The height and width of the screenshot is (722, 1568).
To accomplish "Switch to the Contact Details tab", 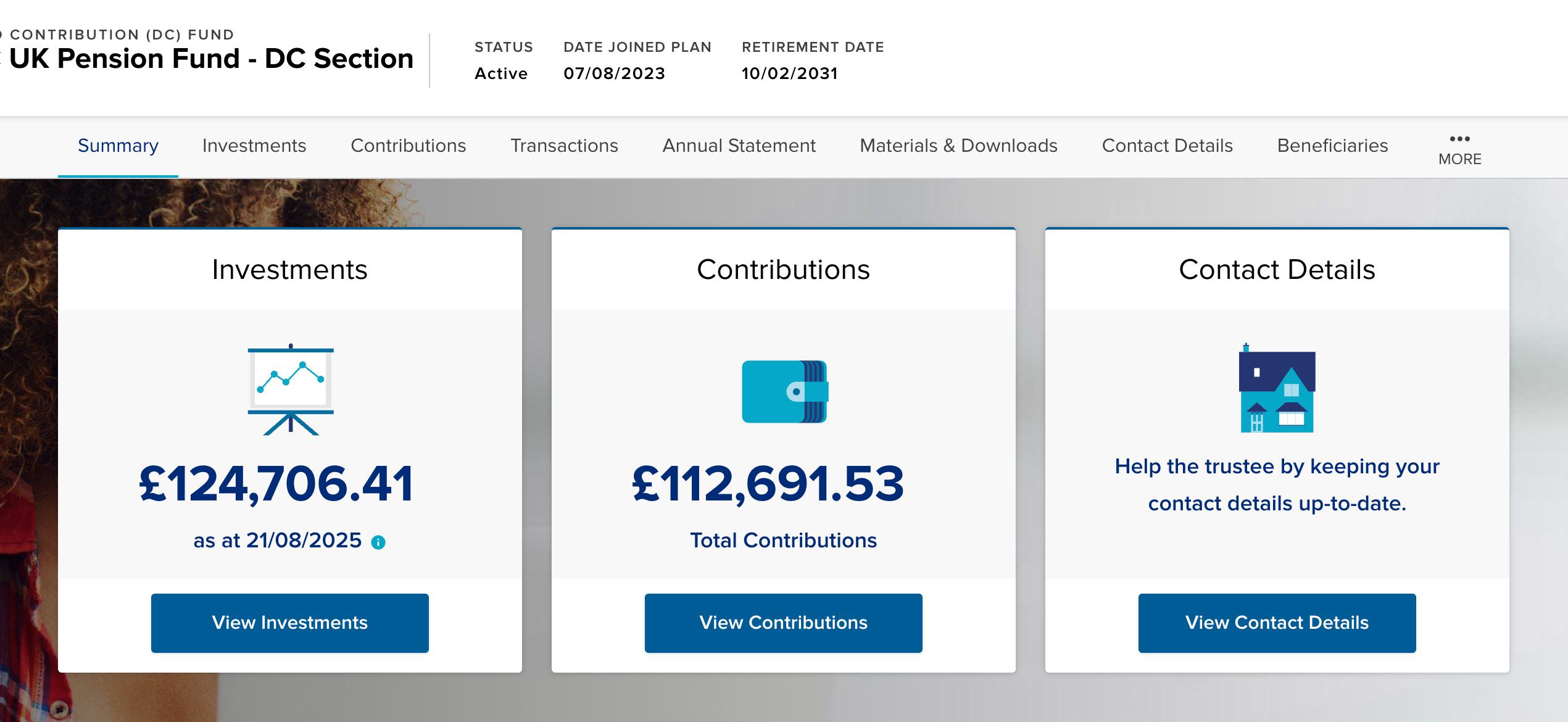I will (1167, 146).
